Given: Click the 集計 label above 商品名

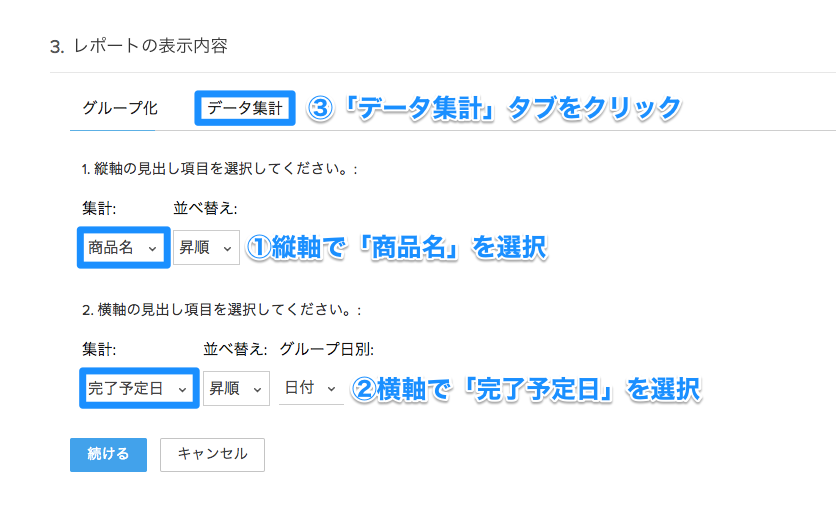Looking at the screenshot, I should click(100, 209).
